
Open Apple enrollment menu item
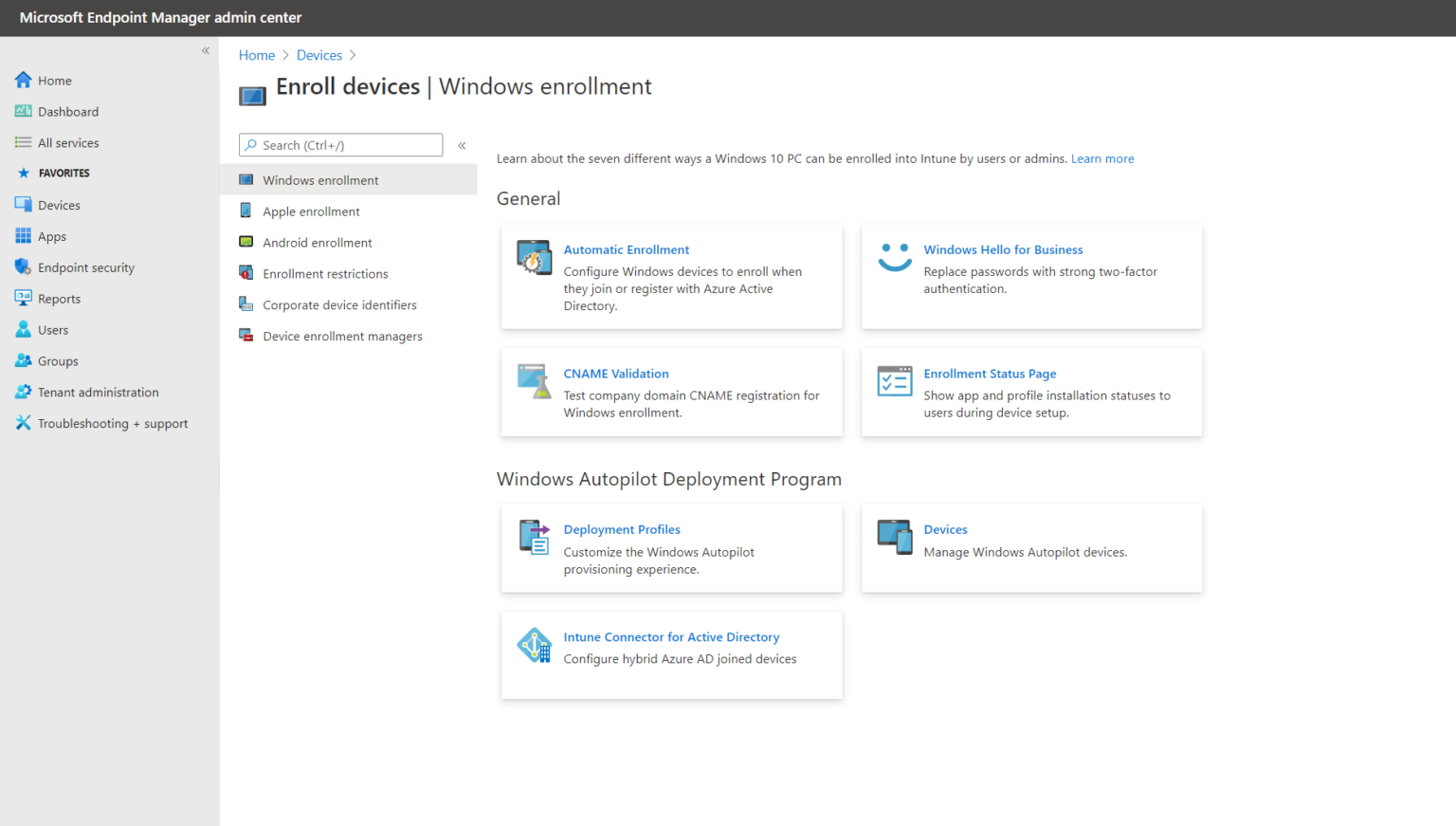click(x=311, y=211)
